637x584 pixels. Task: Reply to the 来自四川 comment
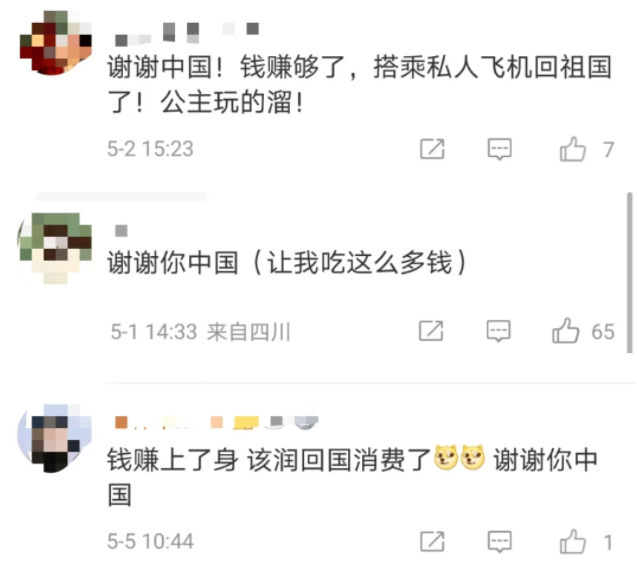point(498,331)
